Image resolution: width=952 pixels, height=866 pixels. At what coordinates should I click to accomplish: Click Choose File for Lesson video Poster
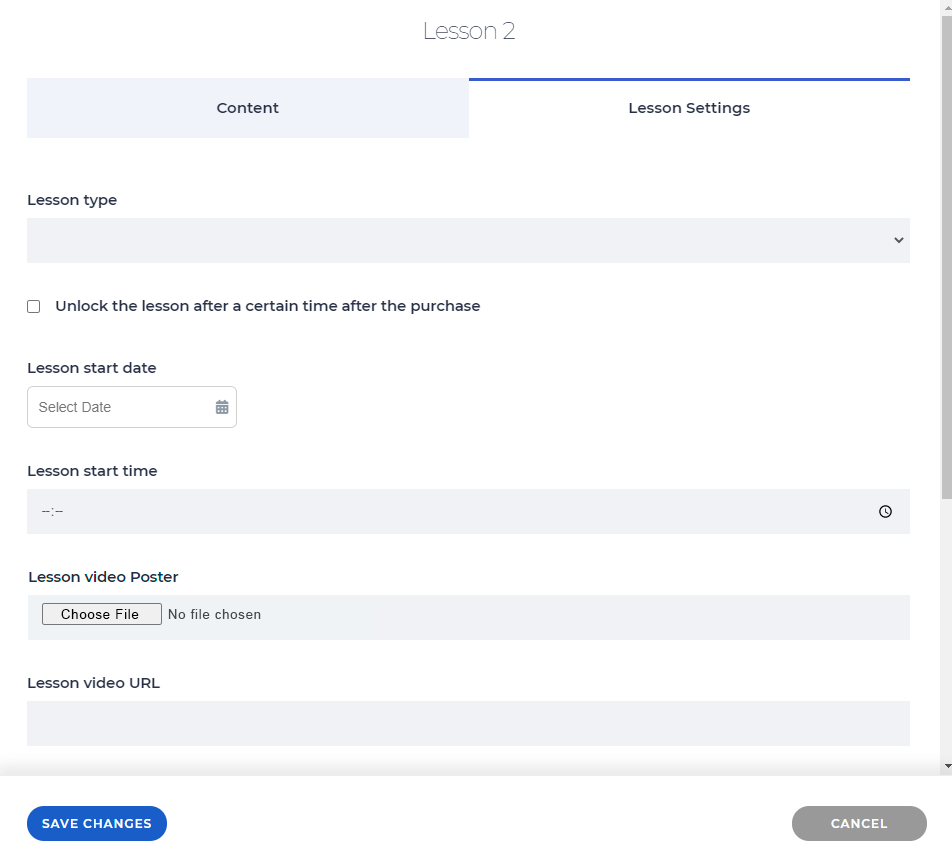coord(101,614)
